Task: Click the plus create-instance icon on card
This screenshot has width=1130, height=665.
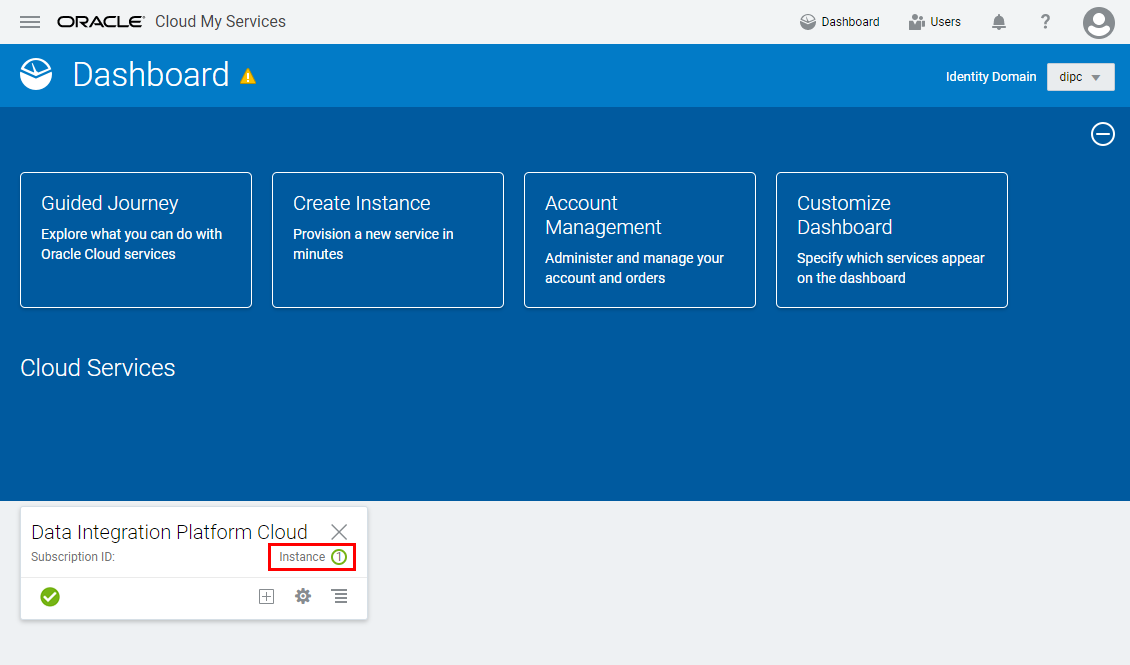Action: click(267, 597)
